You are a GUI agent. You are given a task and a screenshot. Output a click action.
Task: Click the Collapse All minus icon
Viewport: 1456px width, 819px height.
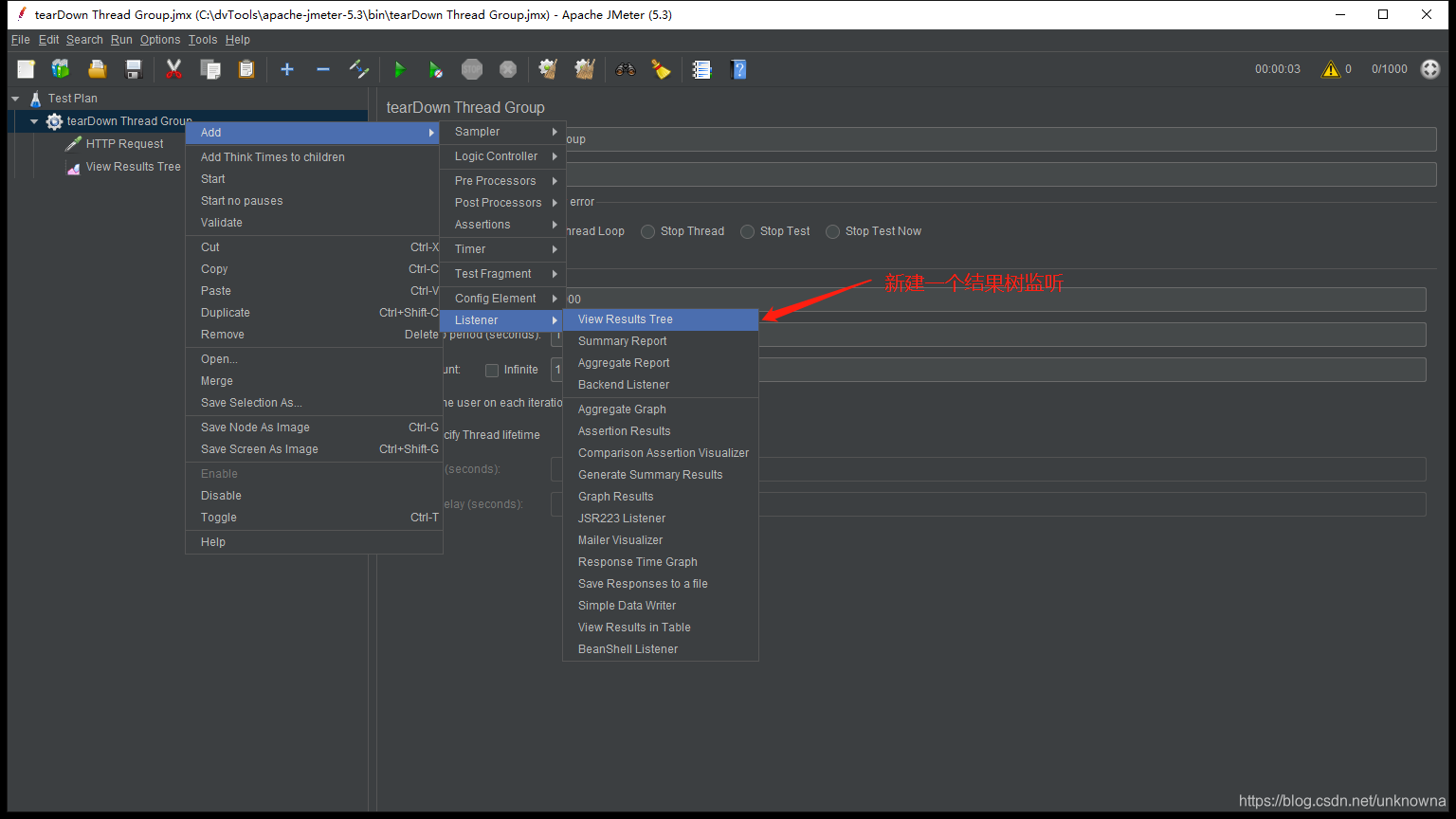pyautogui.click(x=323, y=69)
